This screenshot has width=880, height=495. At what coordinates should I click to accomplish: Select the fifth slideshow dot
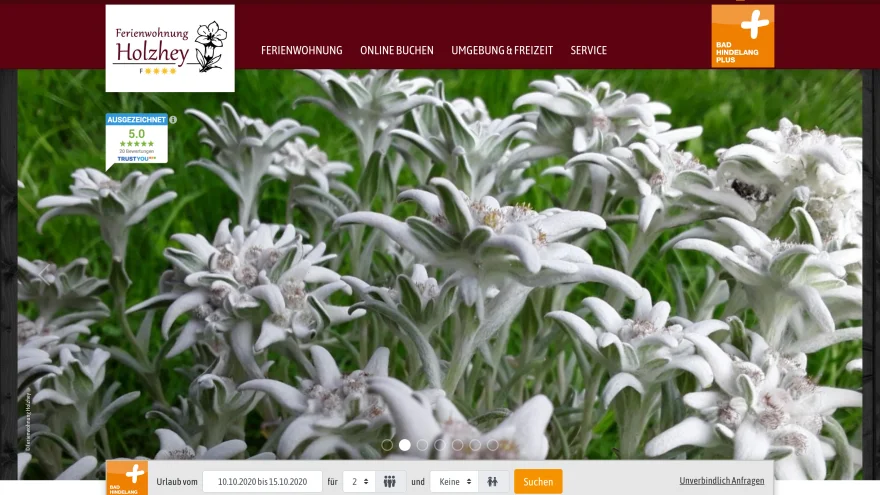coord(457,445)
